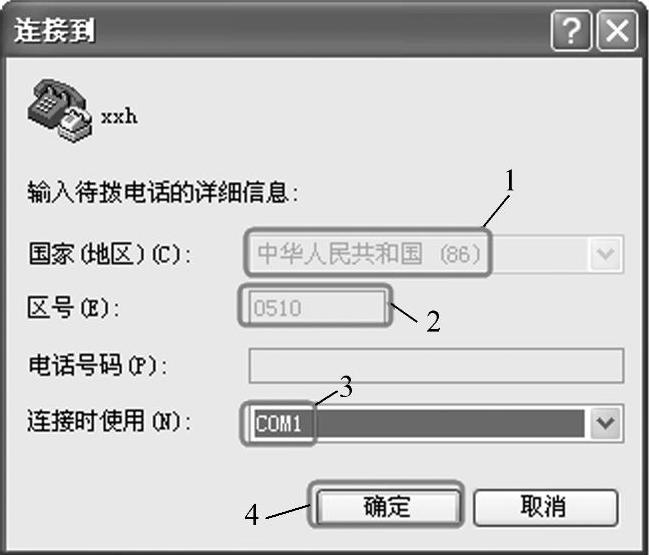Click the 电话号码(P) label
The image size is (649, 555).
[x=98, y=365]
